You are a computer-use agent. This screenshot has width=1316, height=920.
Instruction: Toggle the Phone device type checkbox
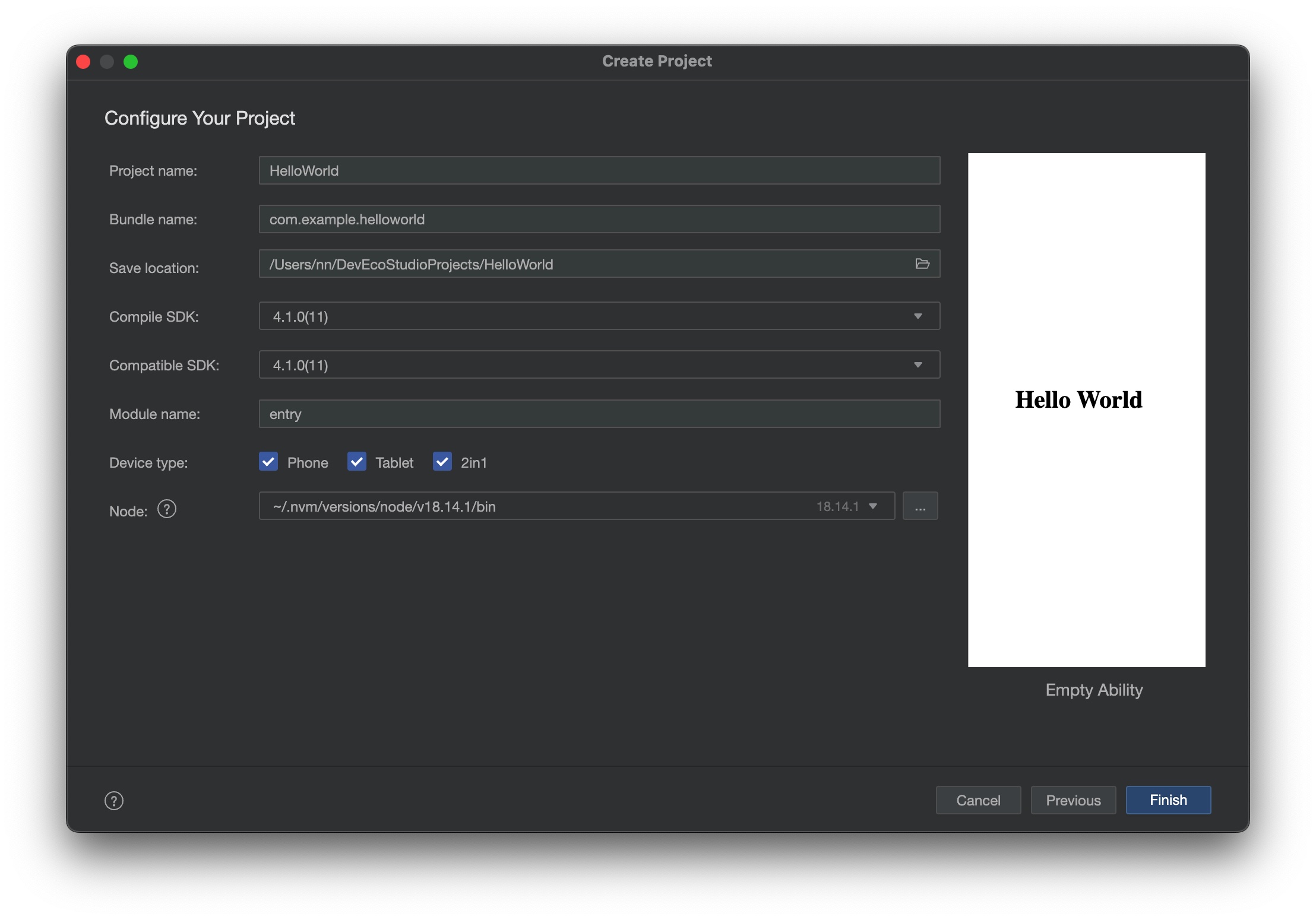coord(268,462)
